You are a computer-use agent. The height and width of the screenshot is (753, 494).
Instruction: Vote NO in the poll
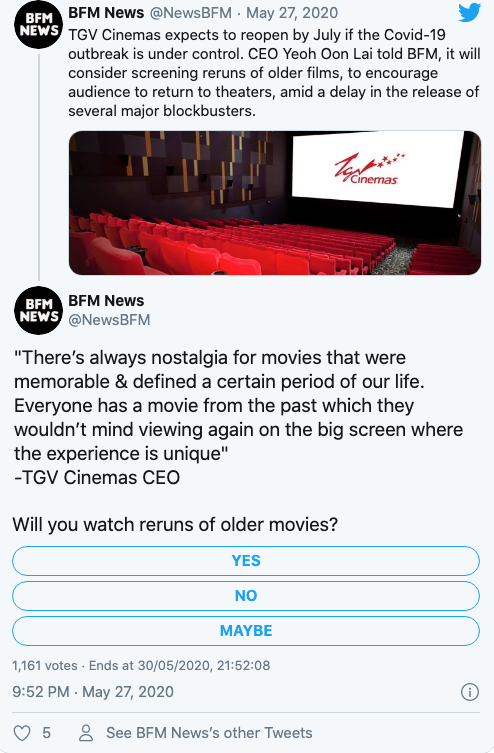point(246,595)
